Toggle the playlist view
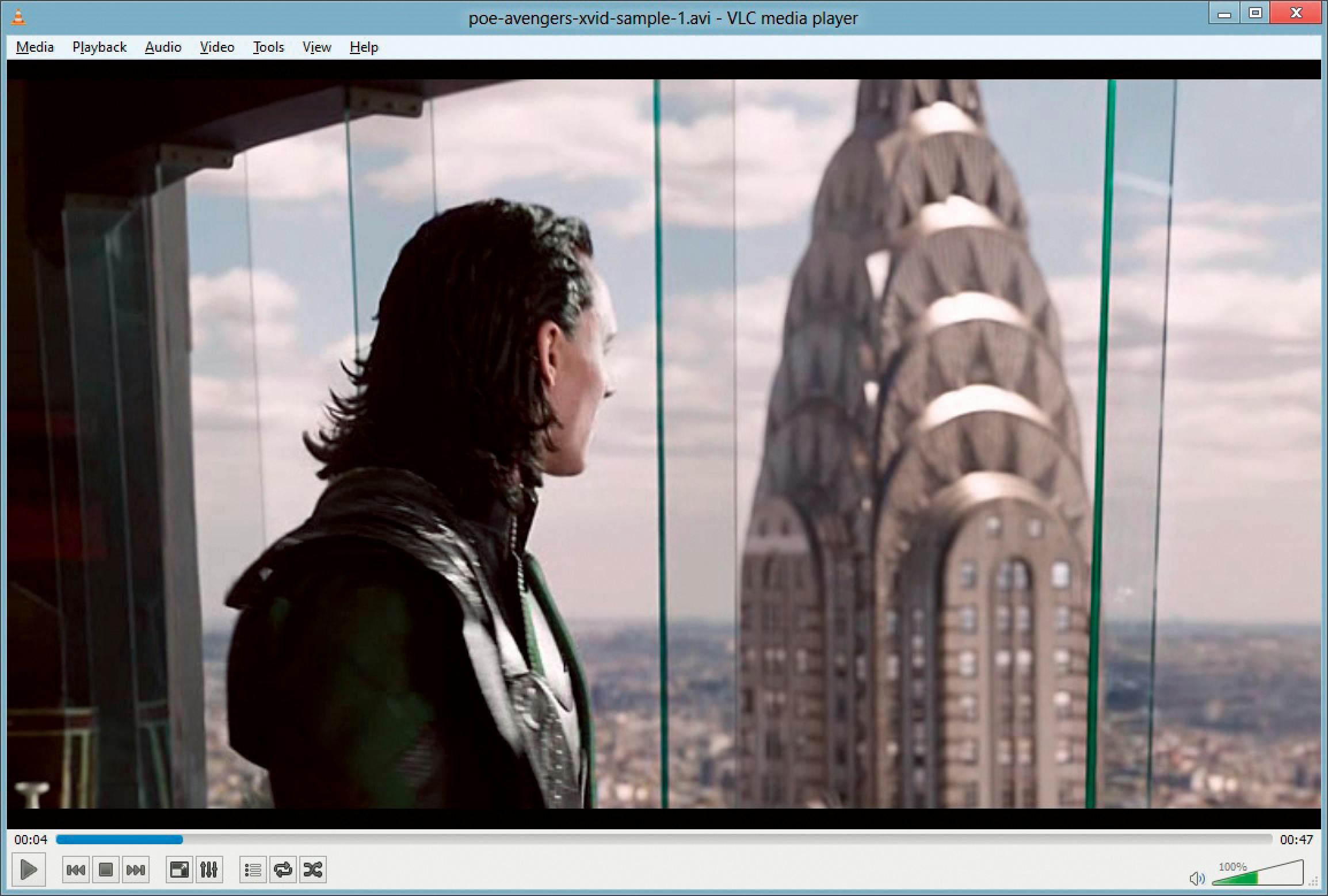The width and height of the screenshot is (1328, 896). click(253, 870)
